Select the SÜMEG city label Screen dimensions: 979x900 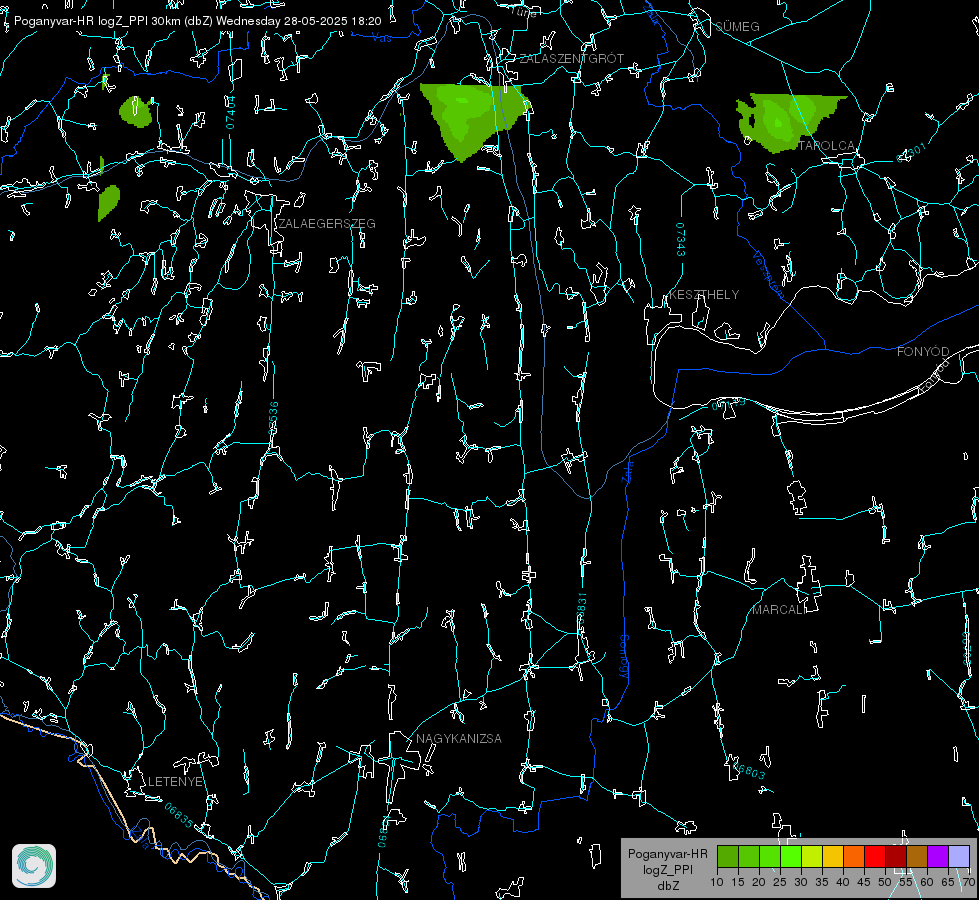pos(737,26)
